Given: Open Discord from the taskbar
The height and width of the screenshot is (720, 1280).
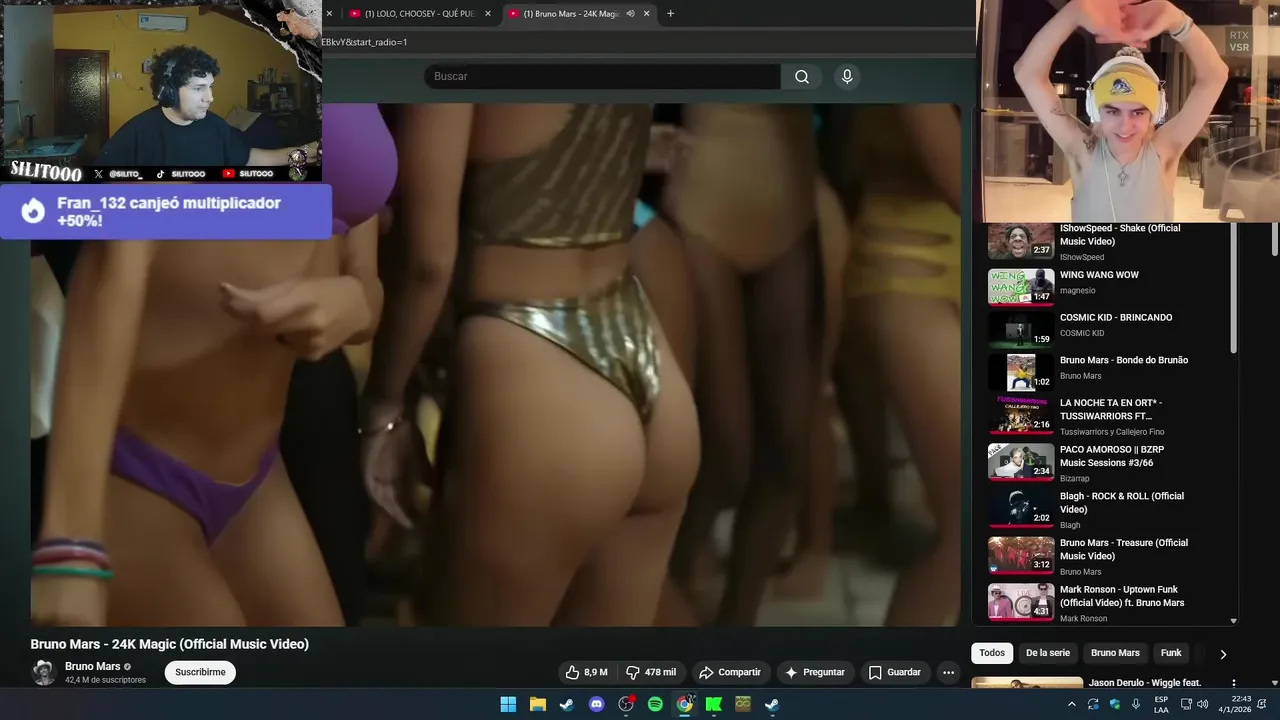Looking at the screenshot, I should pos(597,704).
